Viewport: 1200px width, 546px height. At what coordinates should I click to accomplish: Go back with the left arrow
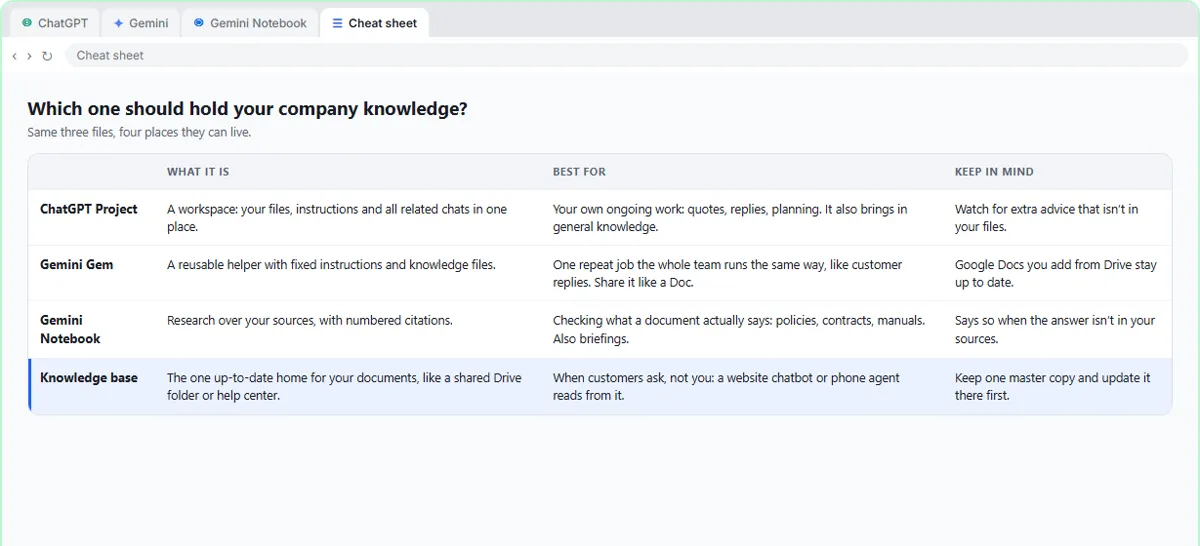click(x=14, y=56)
